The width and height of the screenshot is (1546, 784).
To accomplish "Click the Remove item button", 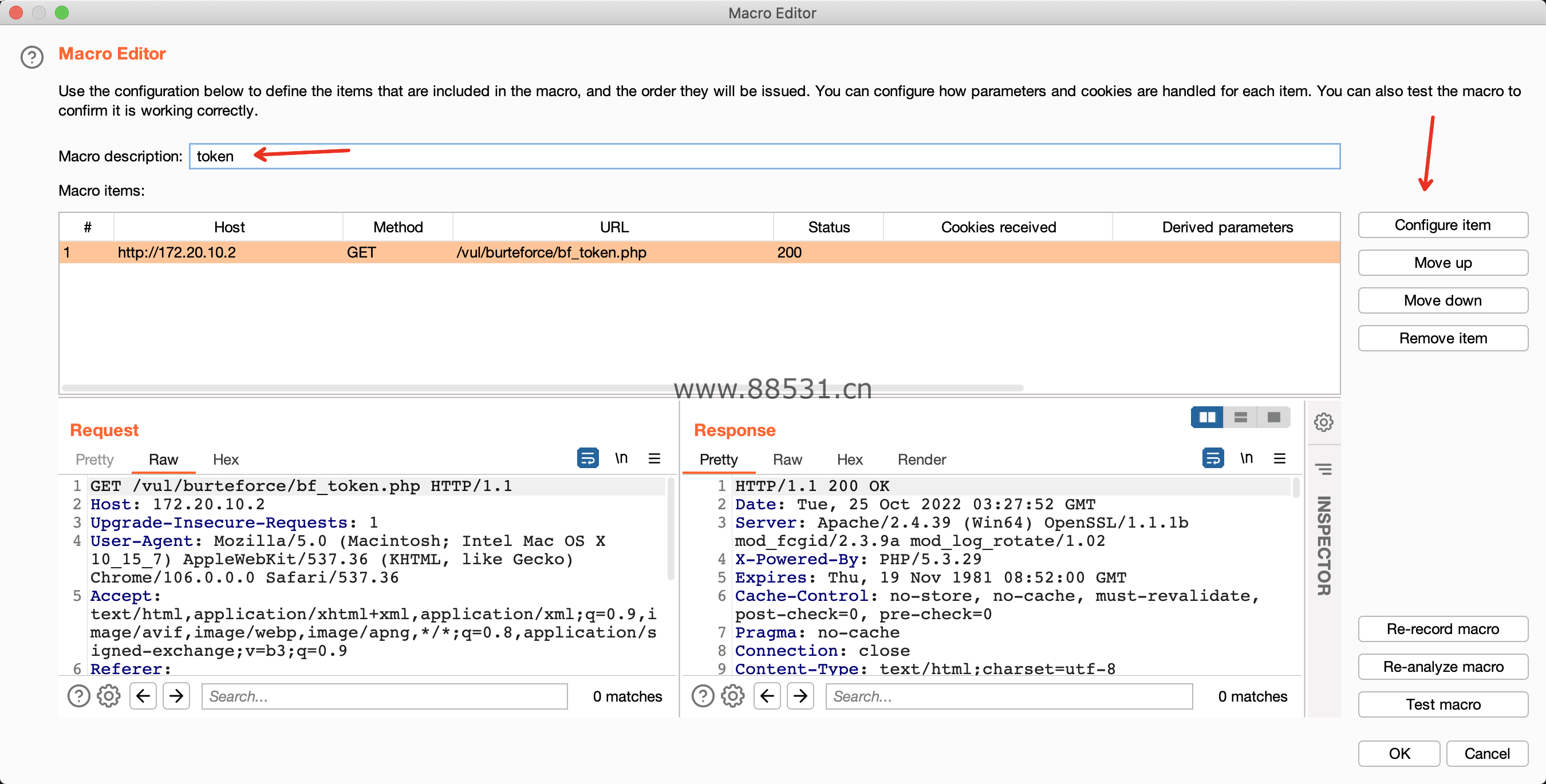I will [x=1443, y=338].
